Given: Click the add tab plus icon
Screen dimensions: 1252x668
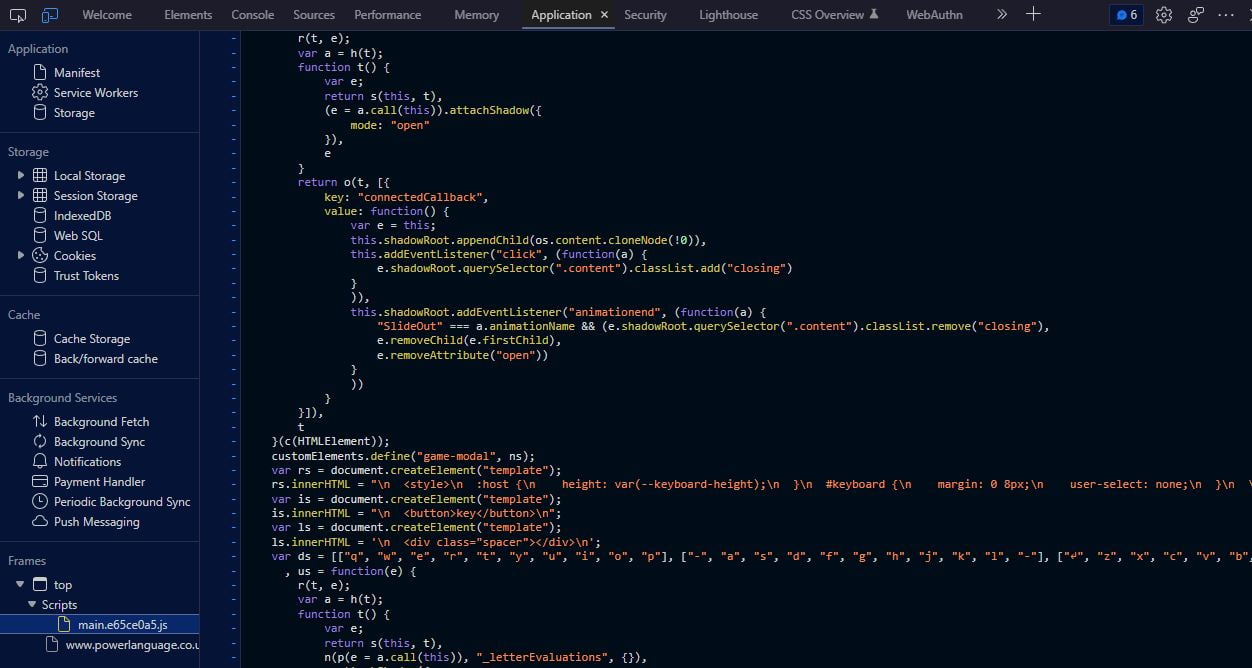Looking at the screenshot, I should tap(1034, 14).
